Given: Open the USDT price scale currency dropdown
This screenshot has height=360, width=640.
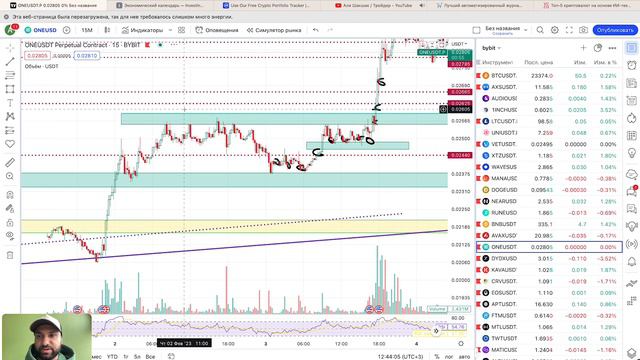Looking at the screenshot, I should point(460,44).
